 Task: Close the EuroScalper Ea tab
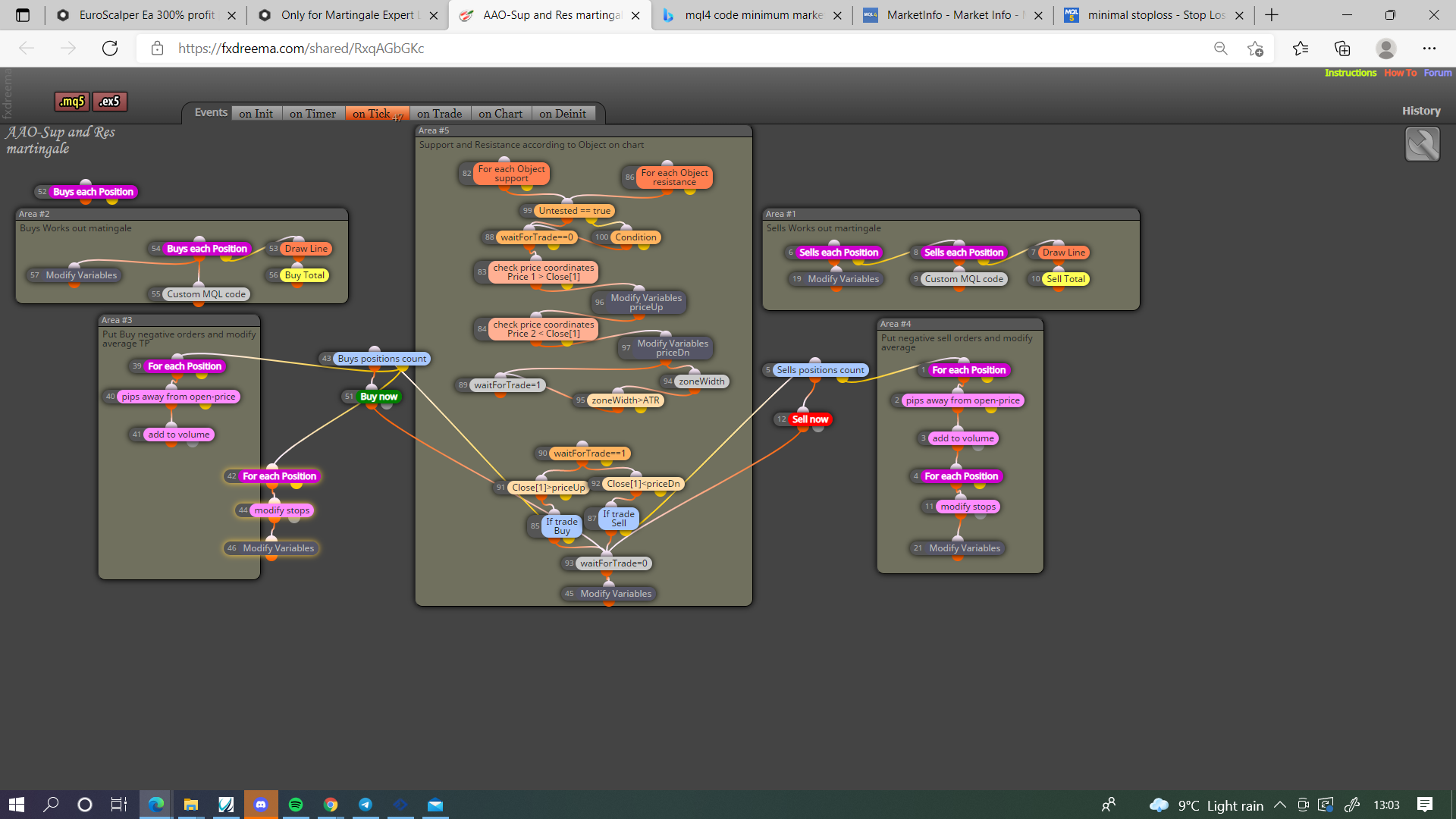pyautogui.click(x=231, y=15)
